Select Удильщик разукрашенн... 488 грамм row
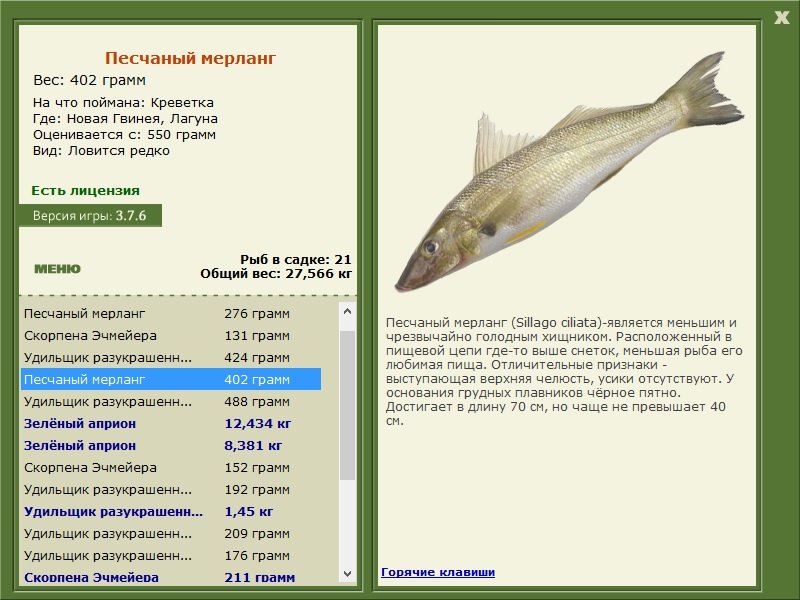 point(171,401)
